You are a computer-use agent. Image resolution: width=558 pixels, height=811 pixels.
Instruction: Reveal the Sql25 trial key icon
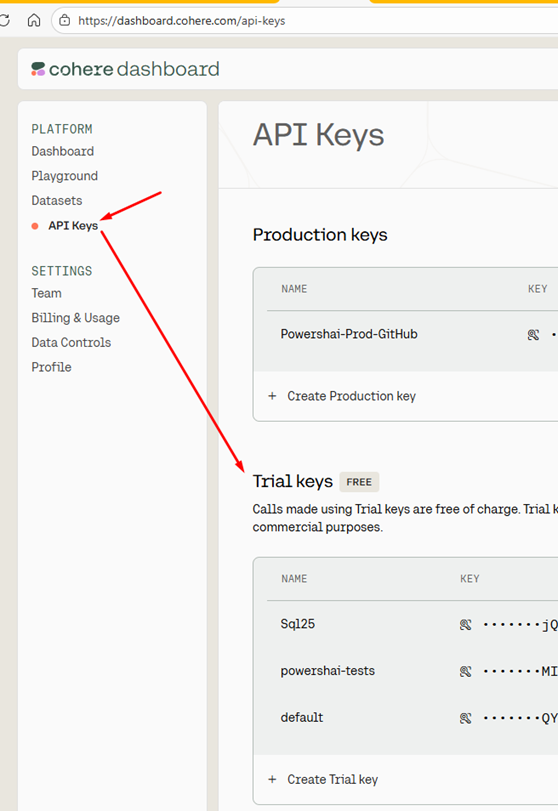click(x=465, y=625)
